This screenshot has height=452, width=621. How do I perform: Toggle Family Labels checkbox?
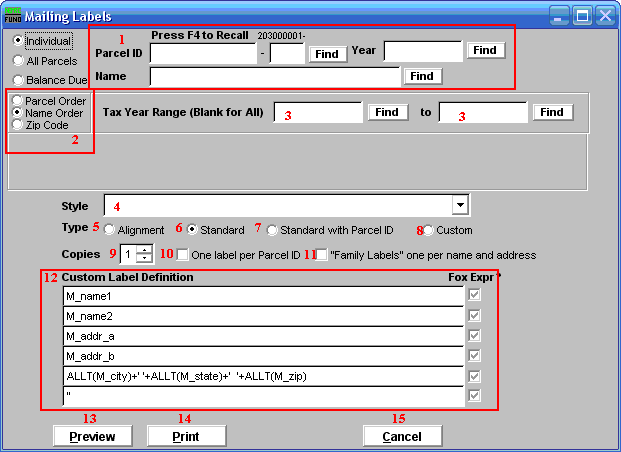tap(320, 255)
